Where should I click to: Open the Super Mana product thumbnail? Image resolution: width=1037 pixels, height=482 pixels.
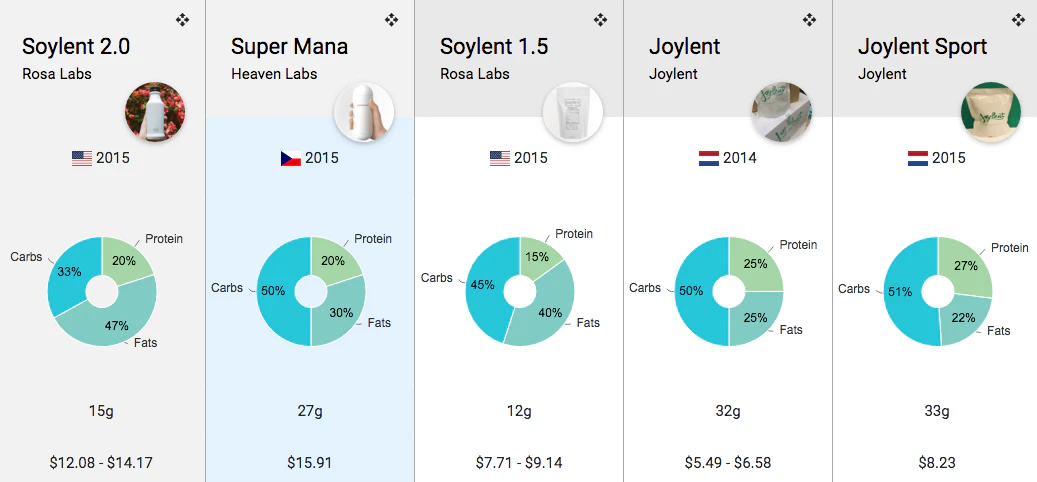pos(364,112)
